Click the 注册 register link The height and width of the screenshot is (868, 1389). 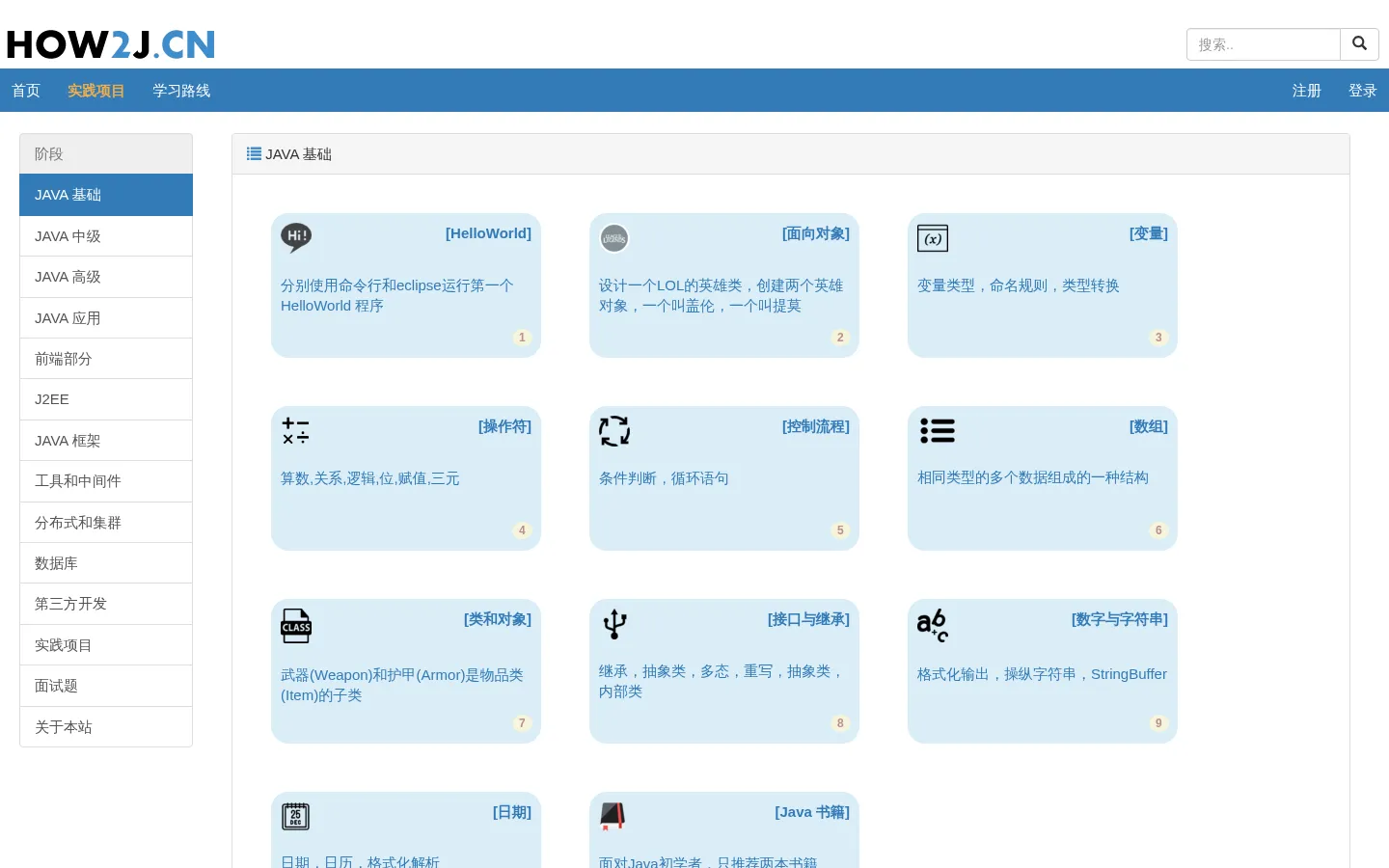click(1307, 91)
